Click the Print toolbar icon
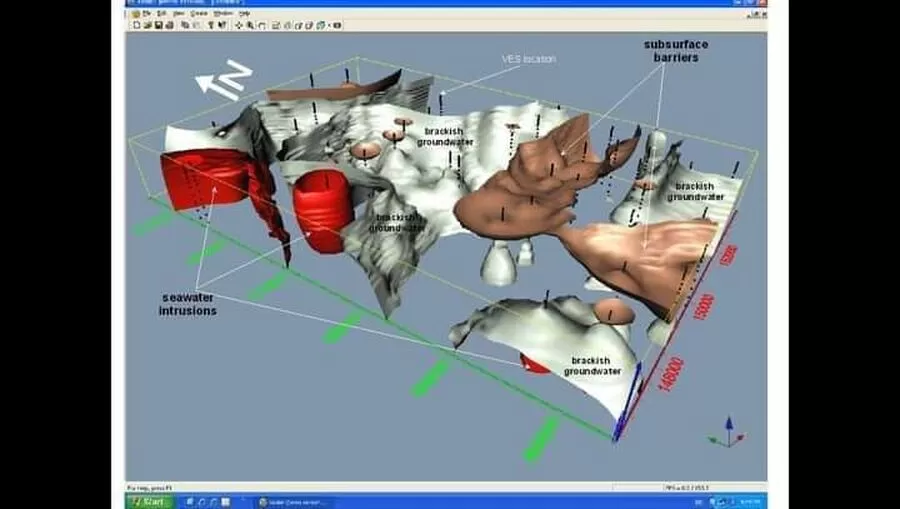 (169, 25)
